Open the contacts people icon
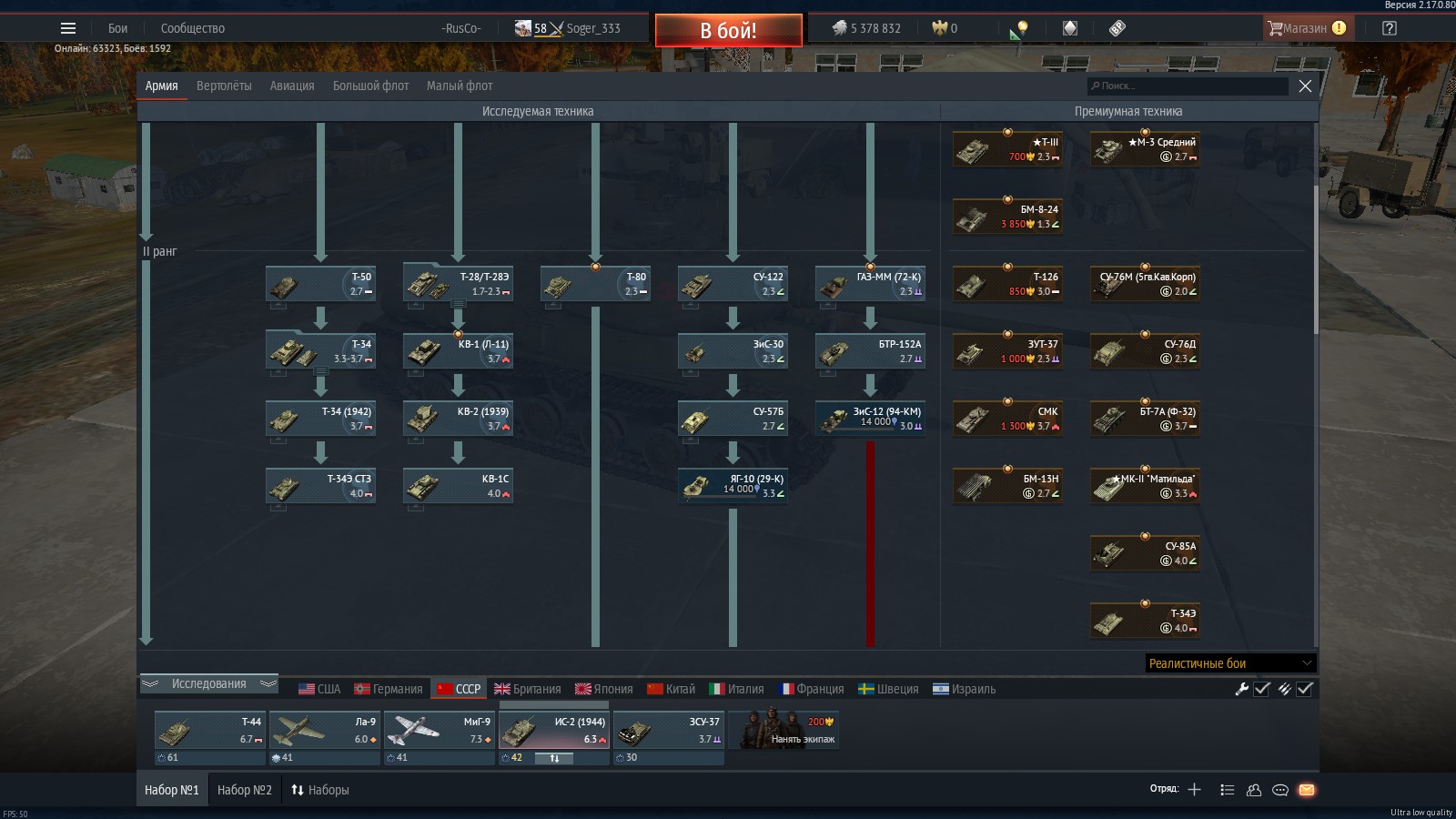Screen dimensions: 1456x819 click(1254, 790)
